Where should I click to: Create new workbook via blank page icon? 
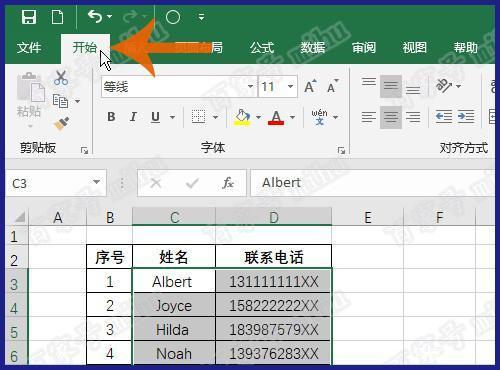pyautogui.click(x=57, y=17)
